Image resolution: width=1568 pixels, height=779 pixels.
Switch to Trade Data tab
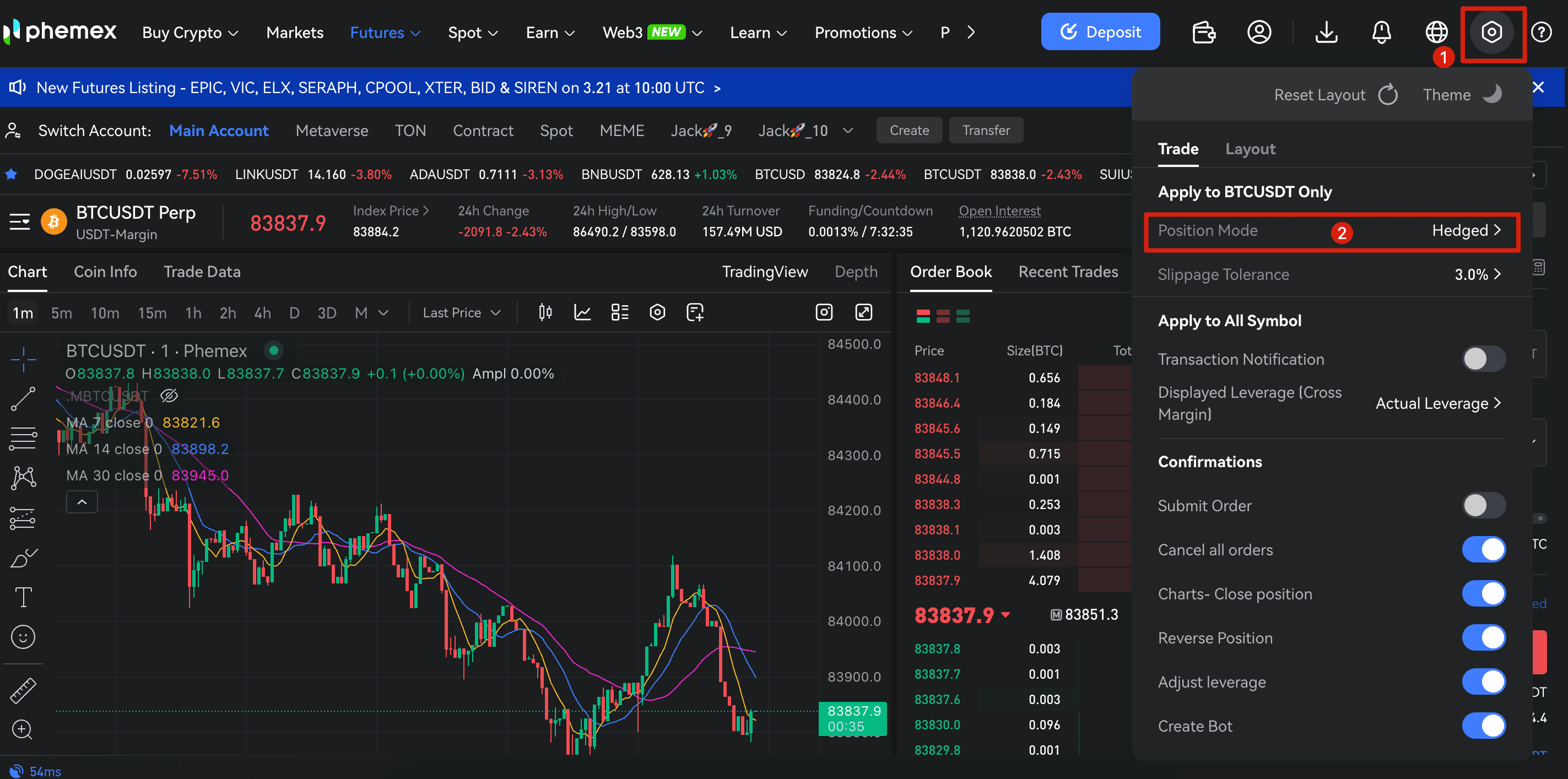(x=202, y=272)
